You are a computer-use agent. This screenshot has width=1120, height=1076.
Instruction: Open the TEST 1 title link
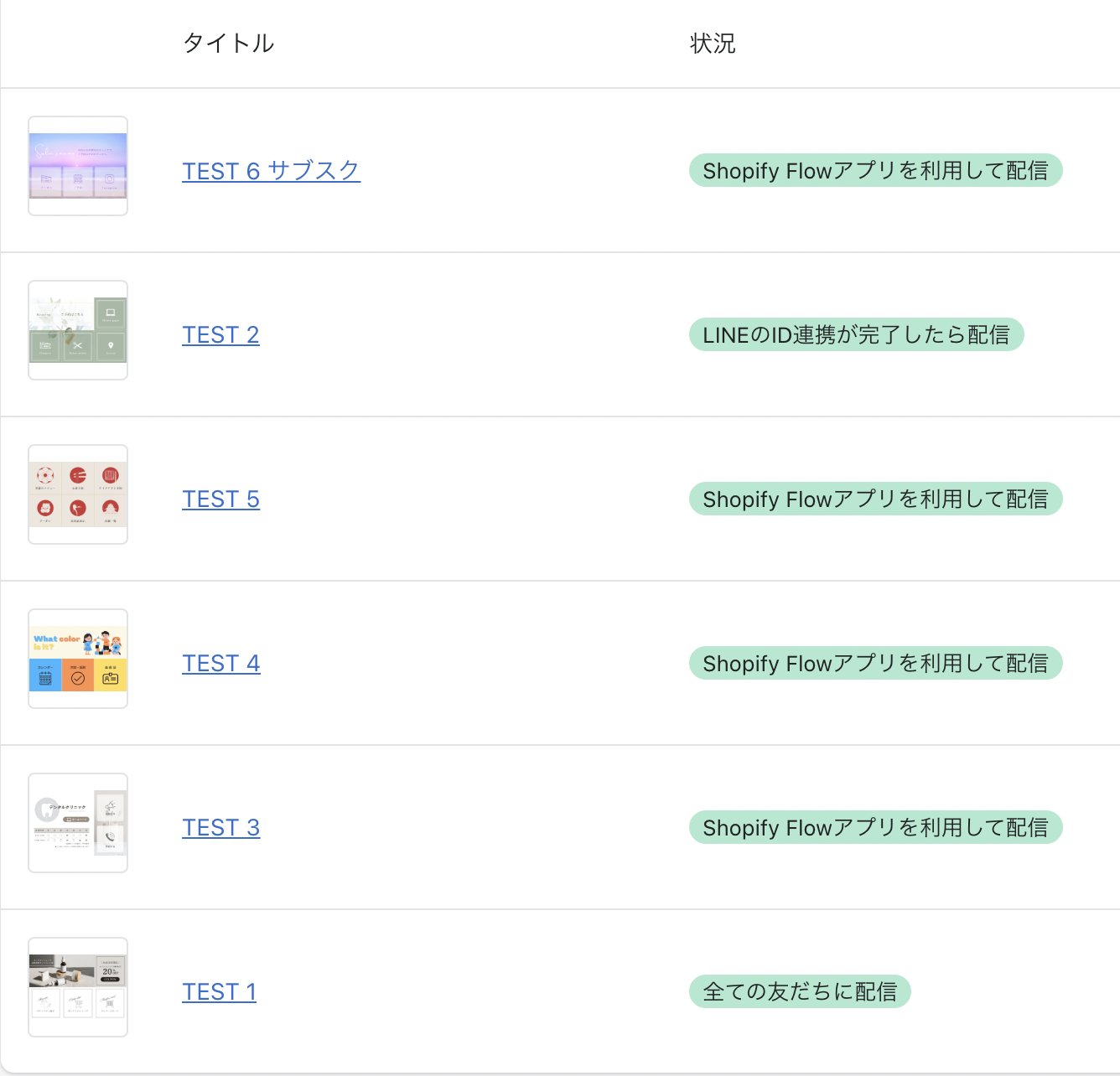tap(219, 992)
